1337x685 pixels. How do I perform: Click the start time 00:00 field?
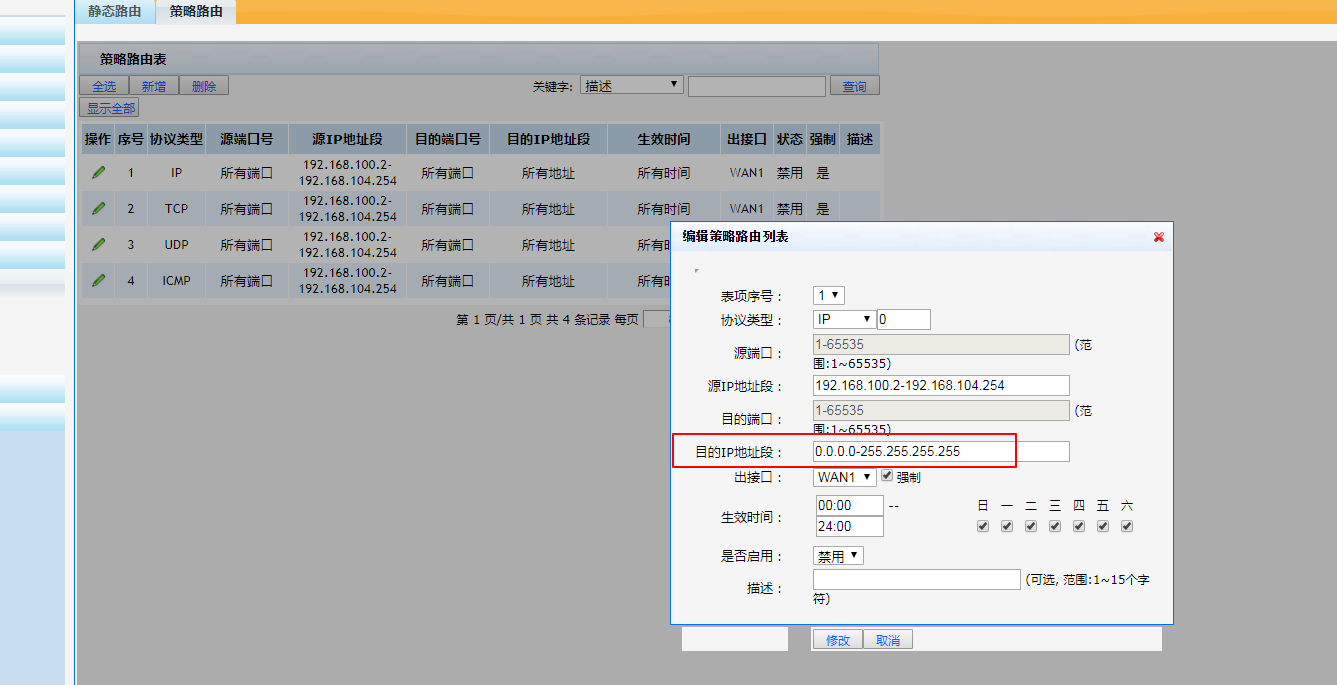(x=850, y=505)
